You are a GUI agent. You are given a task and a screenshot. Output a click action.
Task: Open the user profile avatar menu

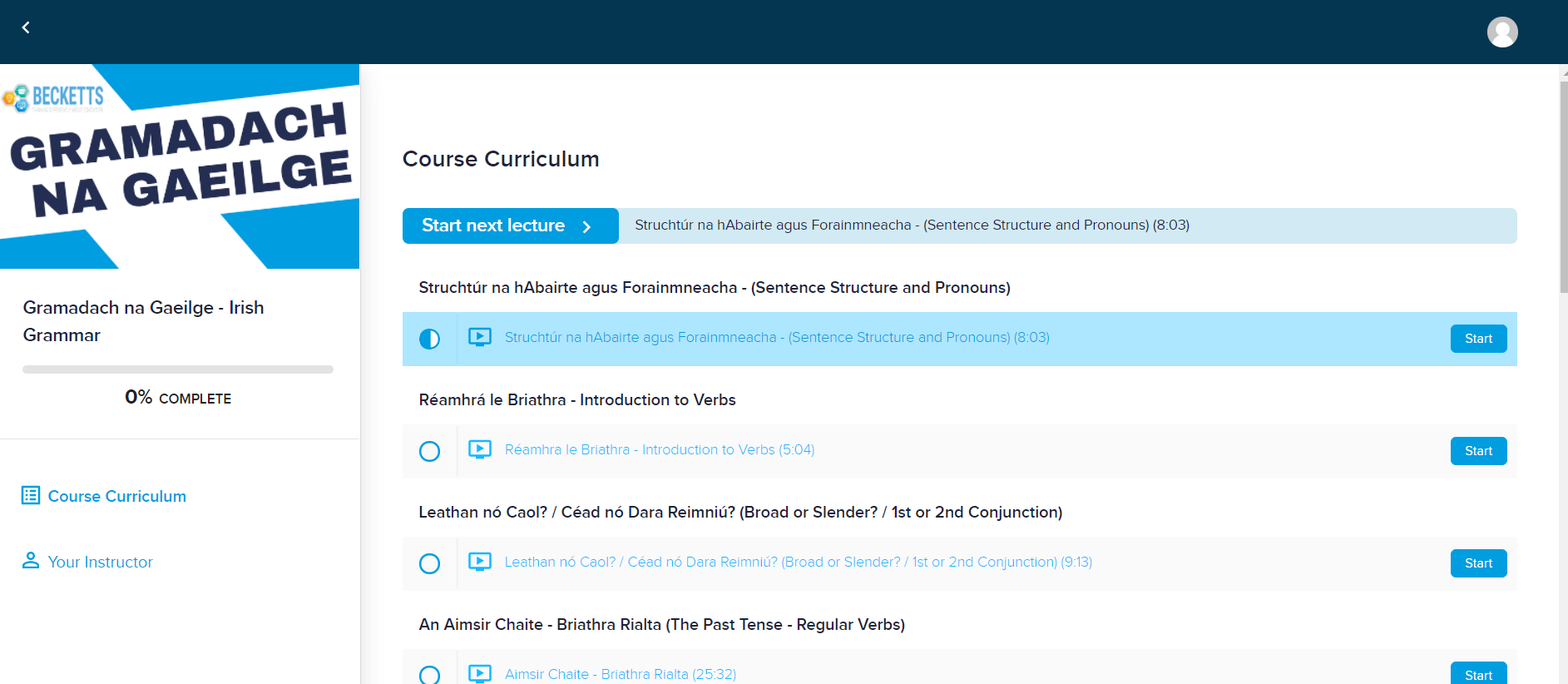[x=1502, y=32]
